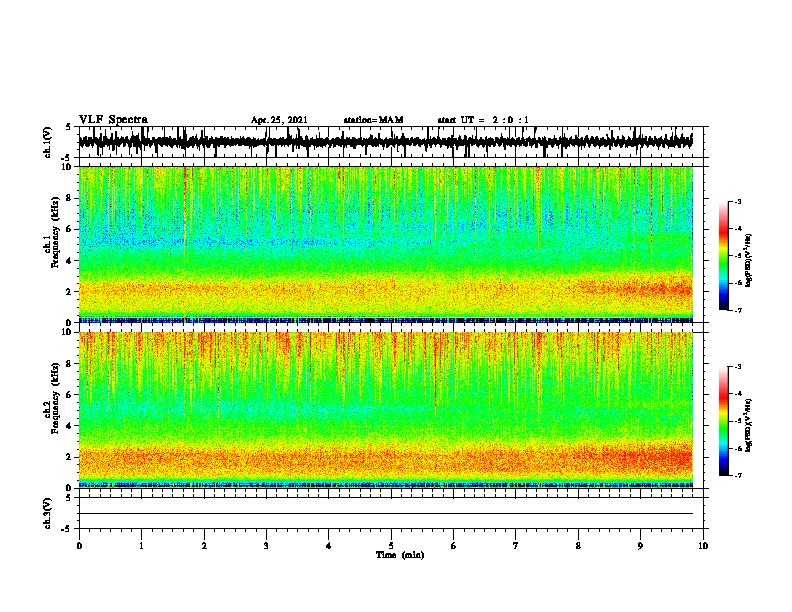Viewport: 792px width, 612px height.
Task: Click the ch.1 spectrogram color scale bar
Action: click(x=724, y=256)
